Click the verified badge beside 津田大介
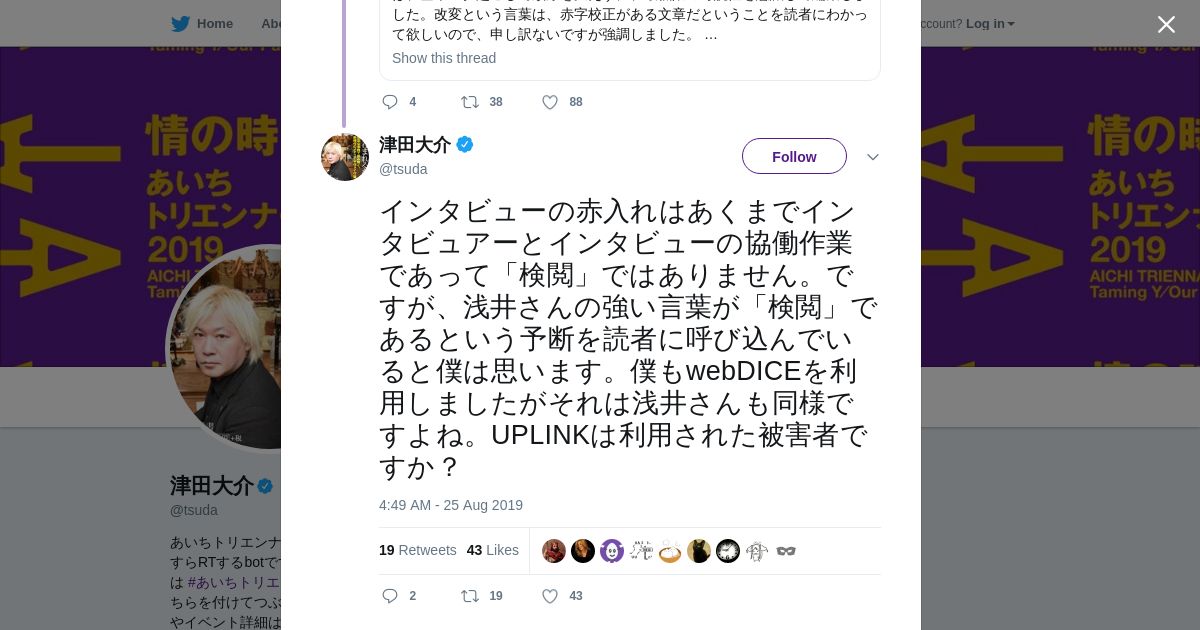Screen dimensions: 1200x630 click(x=465, y=145)
